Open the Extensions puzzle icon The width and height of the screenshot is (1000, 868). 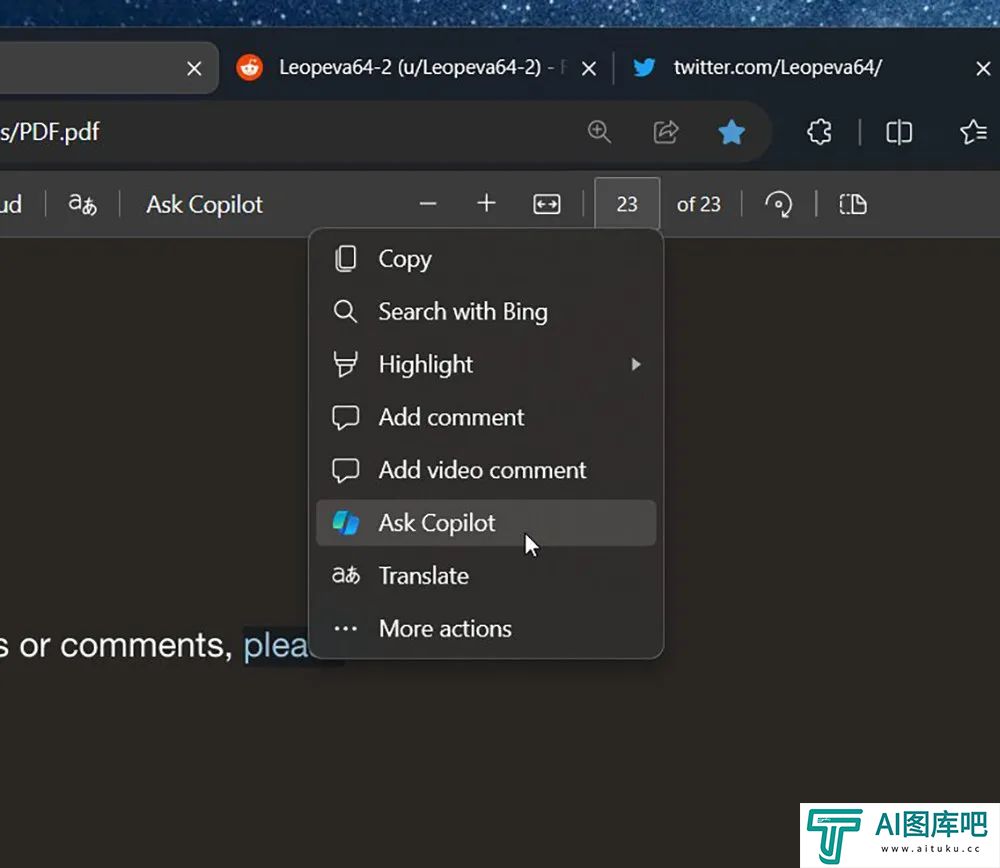[x=820, y=133]
